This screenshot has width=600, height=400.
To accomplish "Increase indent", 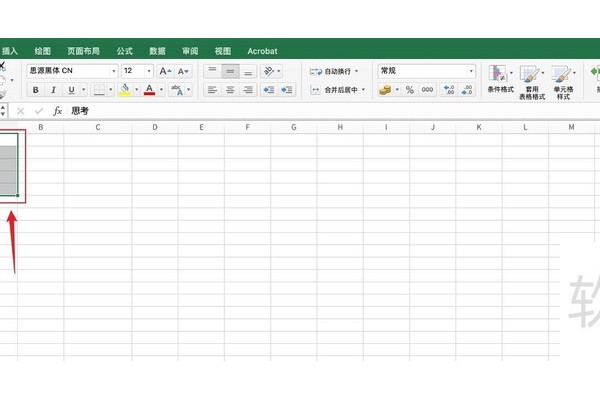I will (x=287, y=90).
